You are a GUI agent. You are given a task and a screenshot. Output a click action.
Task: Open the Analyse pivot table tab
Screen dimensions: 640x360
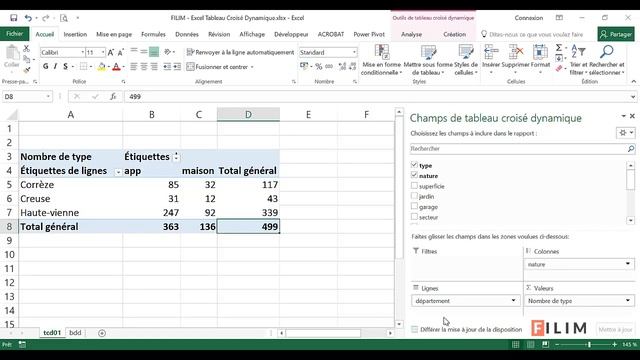tap(411, 34)
